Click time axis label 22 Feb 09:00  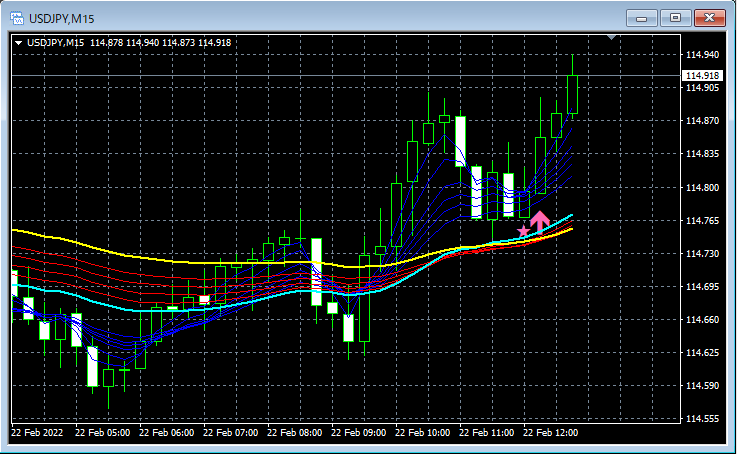pyautogui.click(x=359, y=432)
